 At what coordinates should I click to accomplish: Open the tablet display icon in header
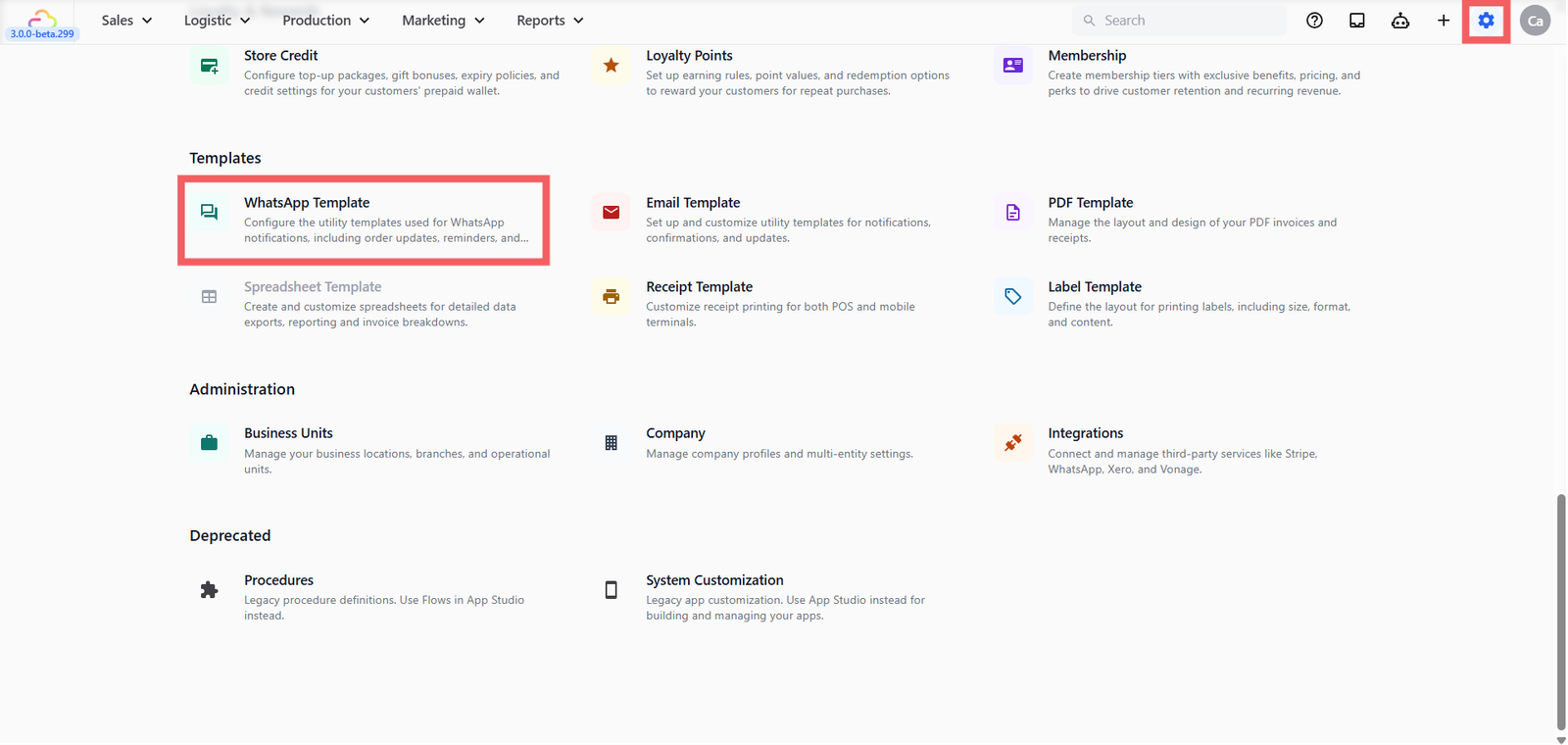click(x=1357, y=21)
